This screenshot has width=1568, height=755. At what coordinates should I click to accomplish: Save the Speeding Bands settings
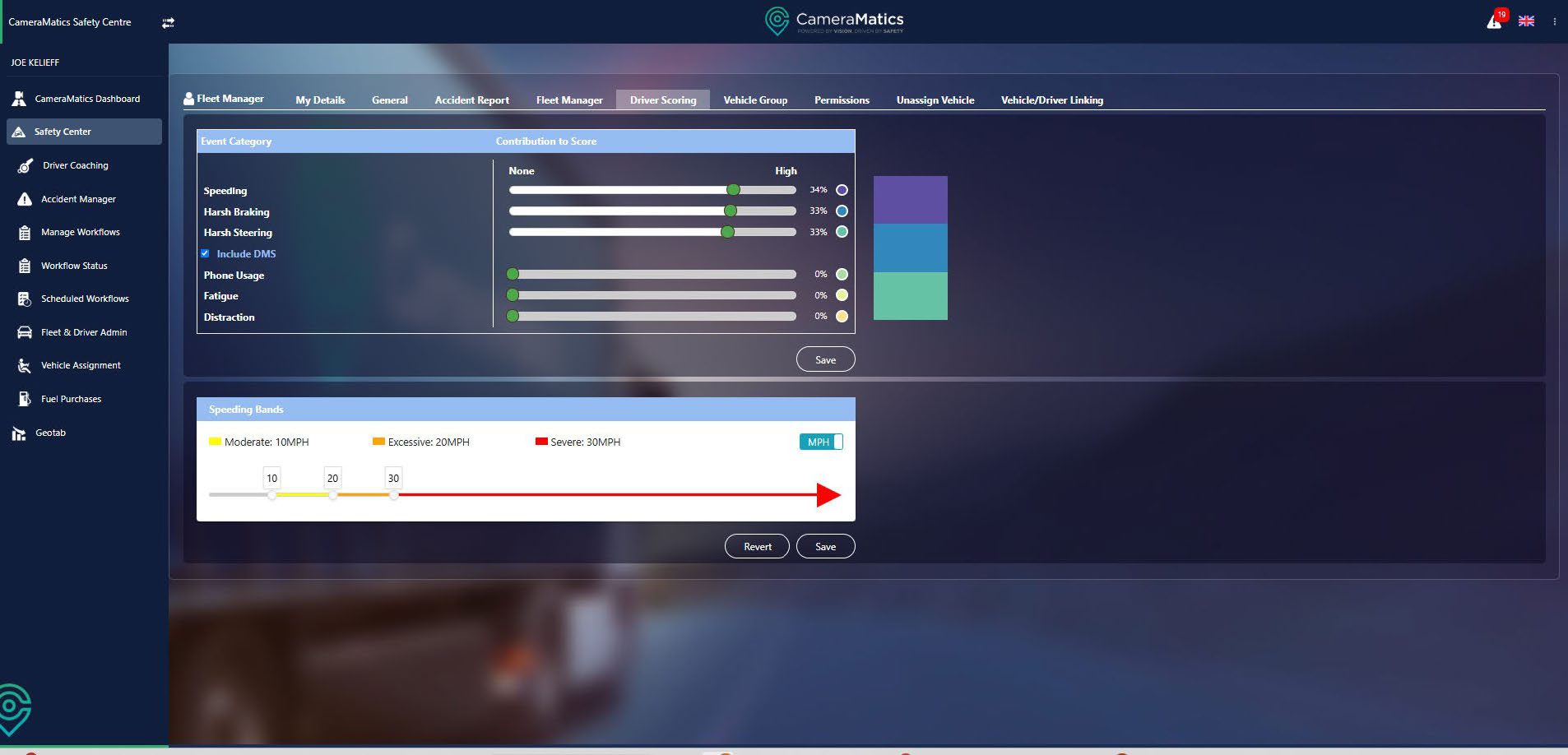(x=825, y=547)
